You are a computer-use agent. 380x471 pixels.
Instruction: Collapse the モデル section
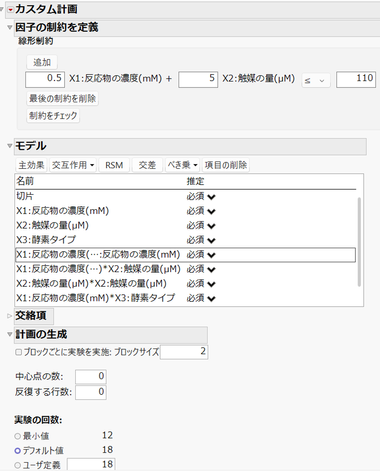click(x=10, y=146)
